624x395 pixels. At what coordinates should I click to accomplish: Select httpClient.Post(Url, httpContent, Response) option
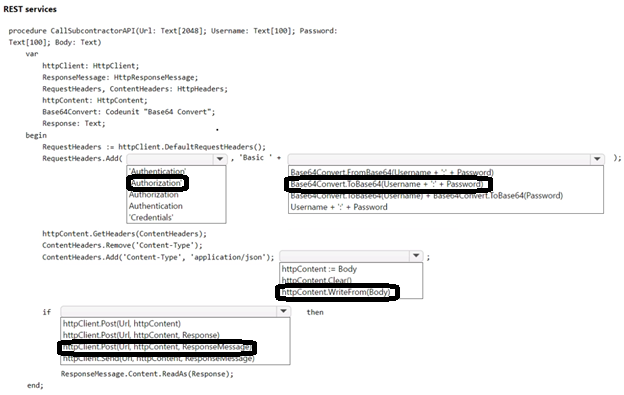pos(141,335)
